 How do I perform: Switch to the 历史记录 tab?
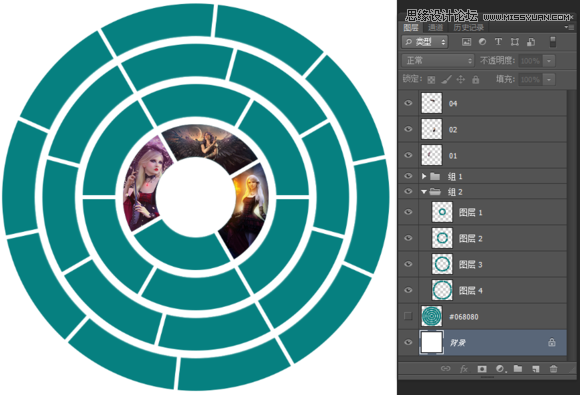pos(469,27)
